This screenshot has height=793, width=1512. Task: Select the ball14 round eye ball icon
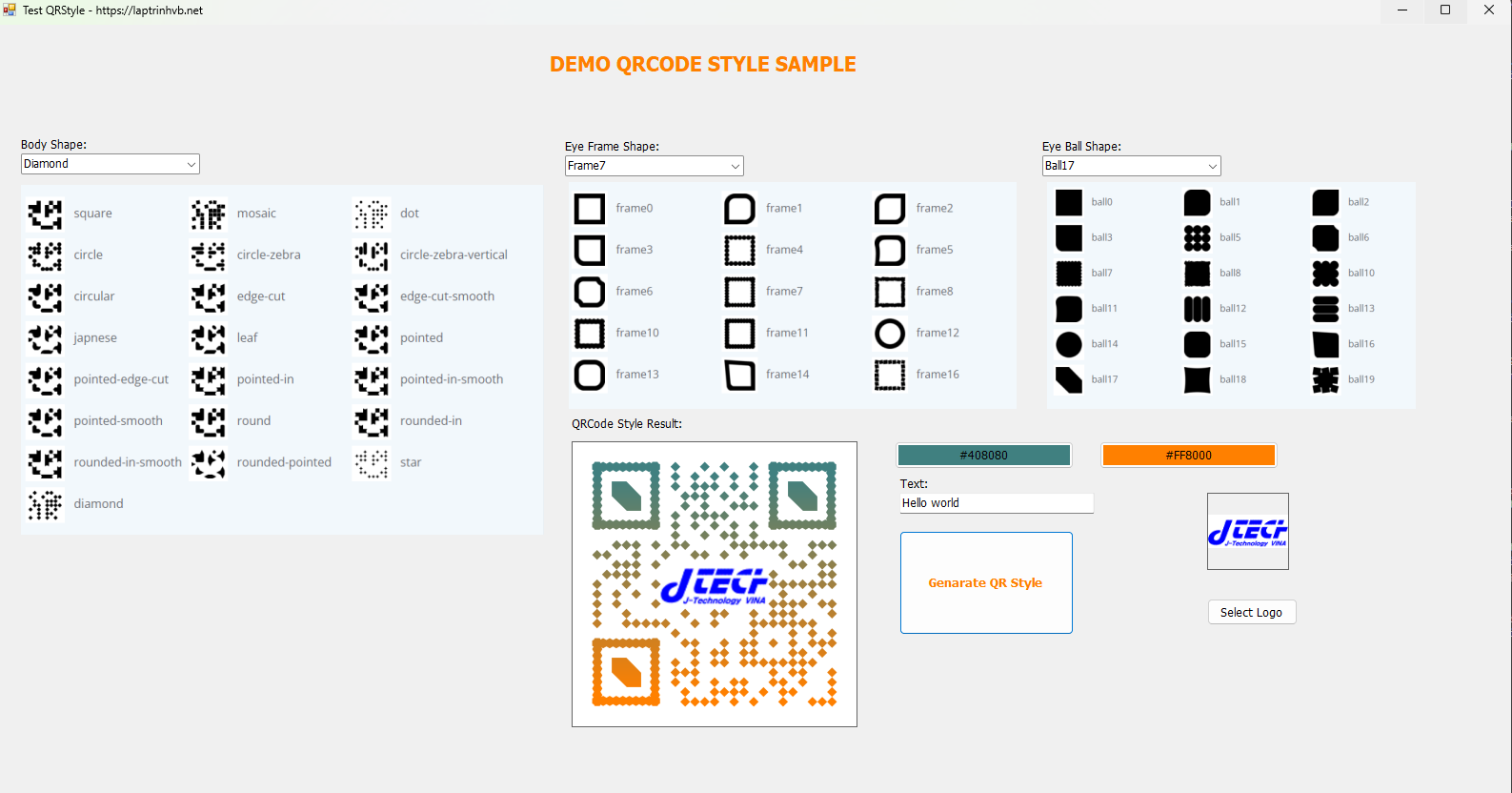point(1069,344)
